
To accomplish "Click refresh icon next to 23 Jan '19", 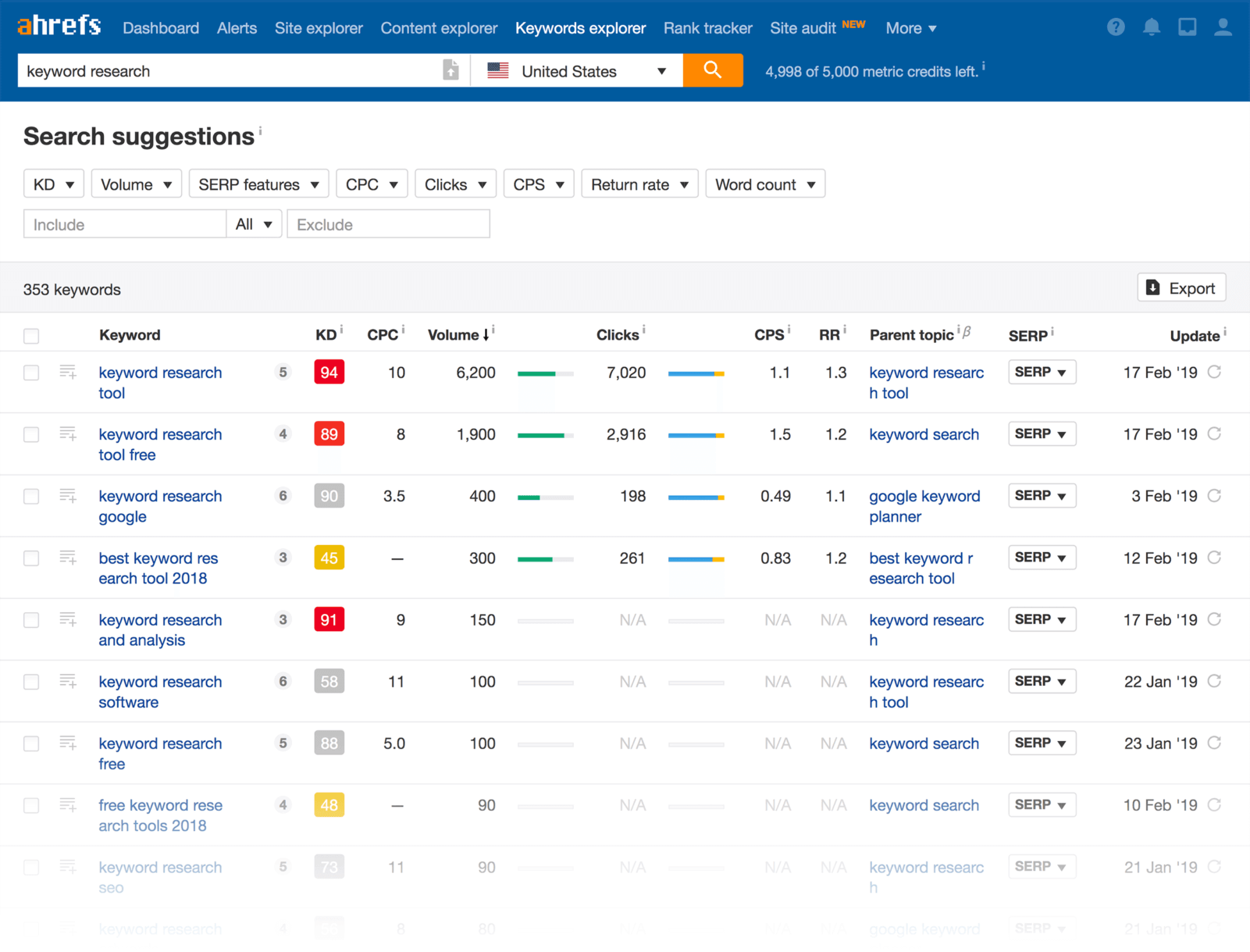I will tap(1214, 743).
